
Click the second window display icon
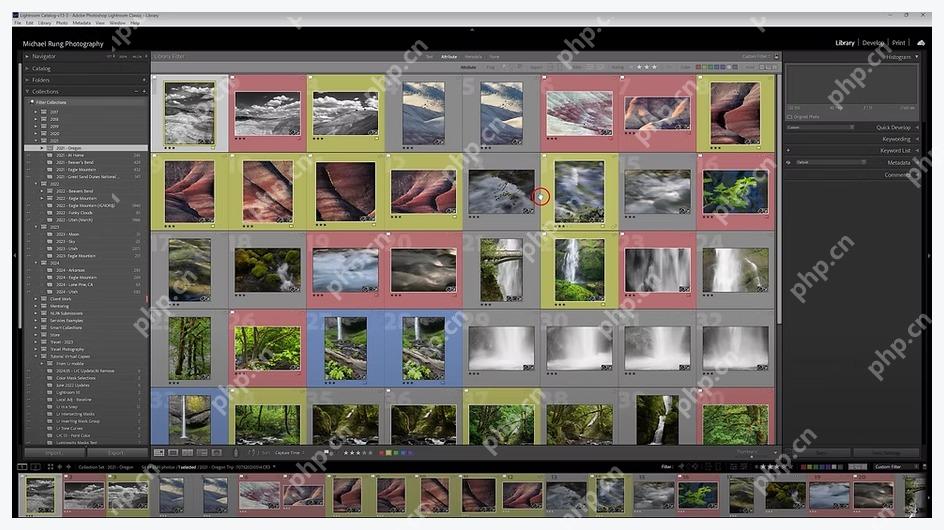tap(36, 467)
